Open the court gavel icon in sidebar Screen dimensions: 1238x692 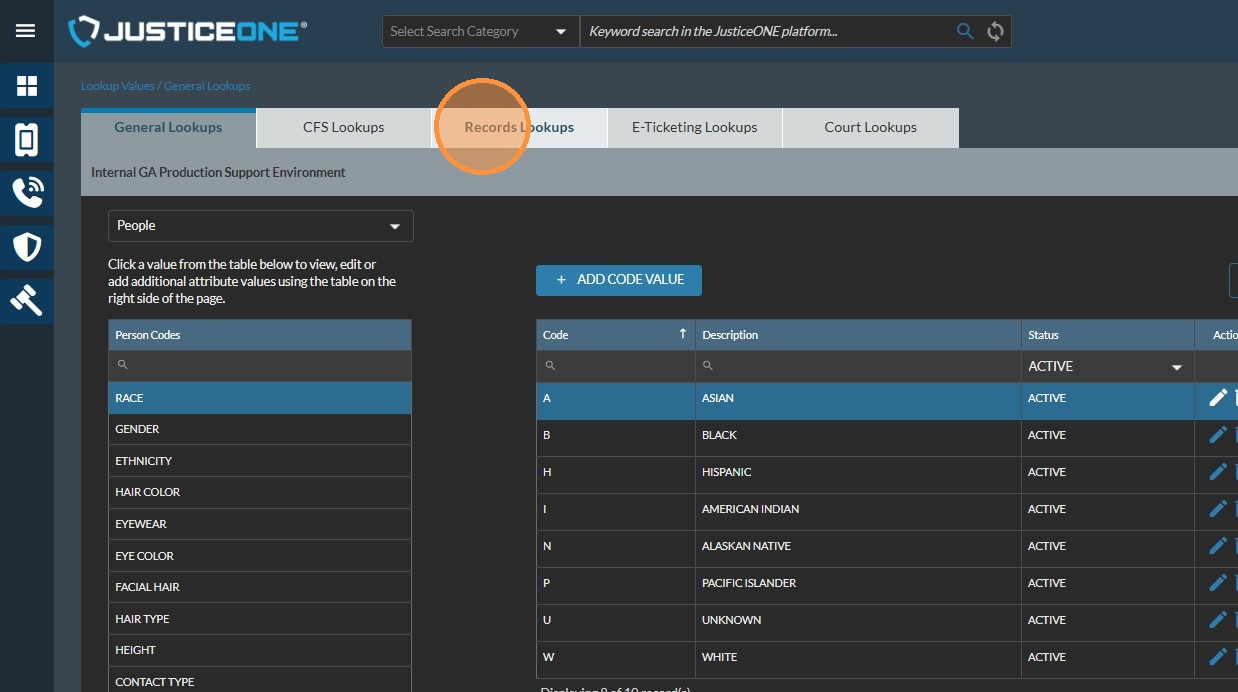tap(27, 299)
